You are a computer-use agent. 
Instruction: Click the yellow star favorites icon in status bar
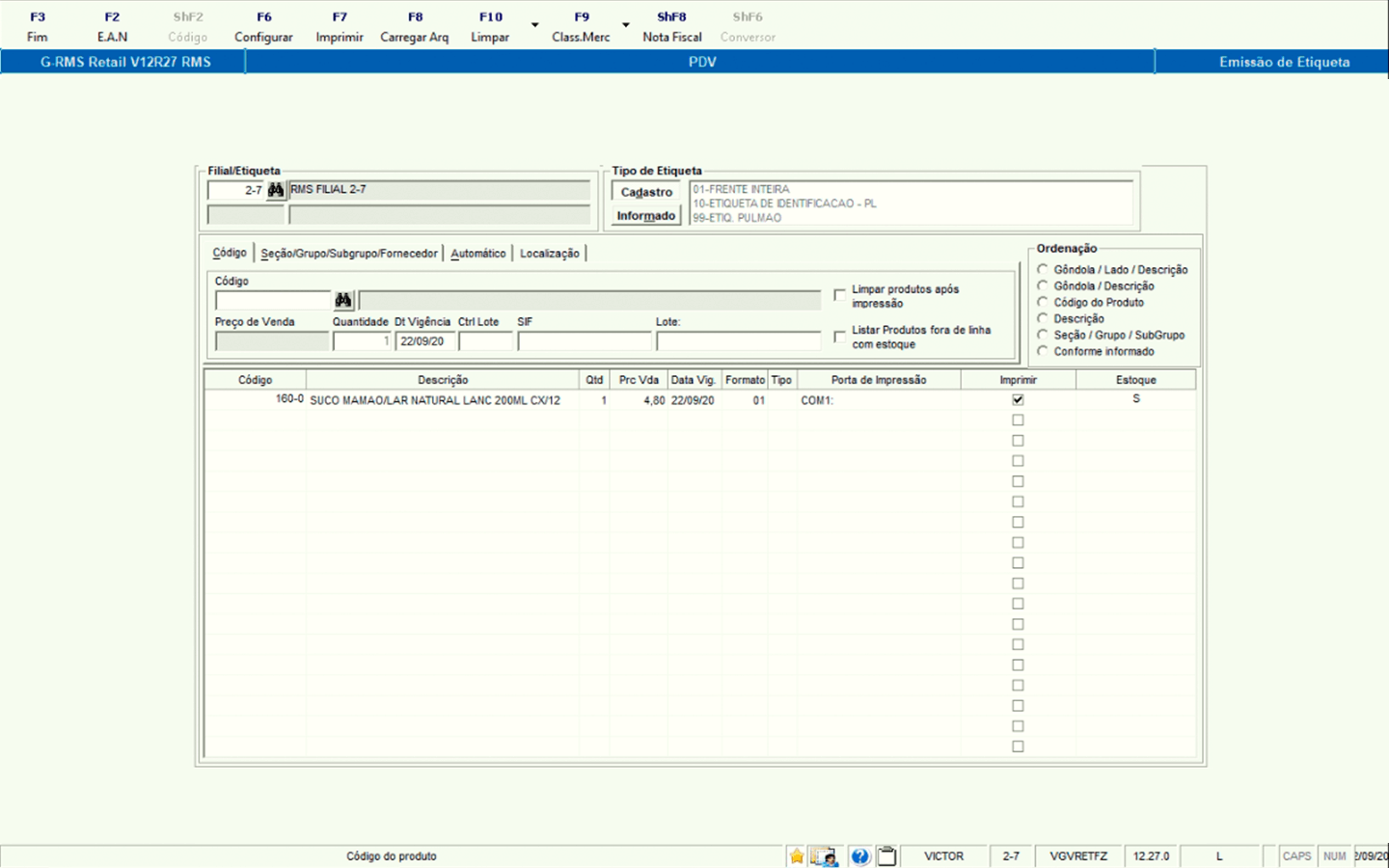(797, 856)
